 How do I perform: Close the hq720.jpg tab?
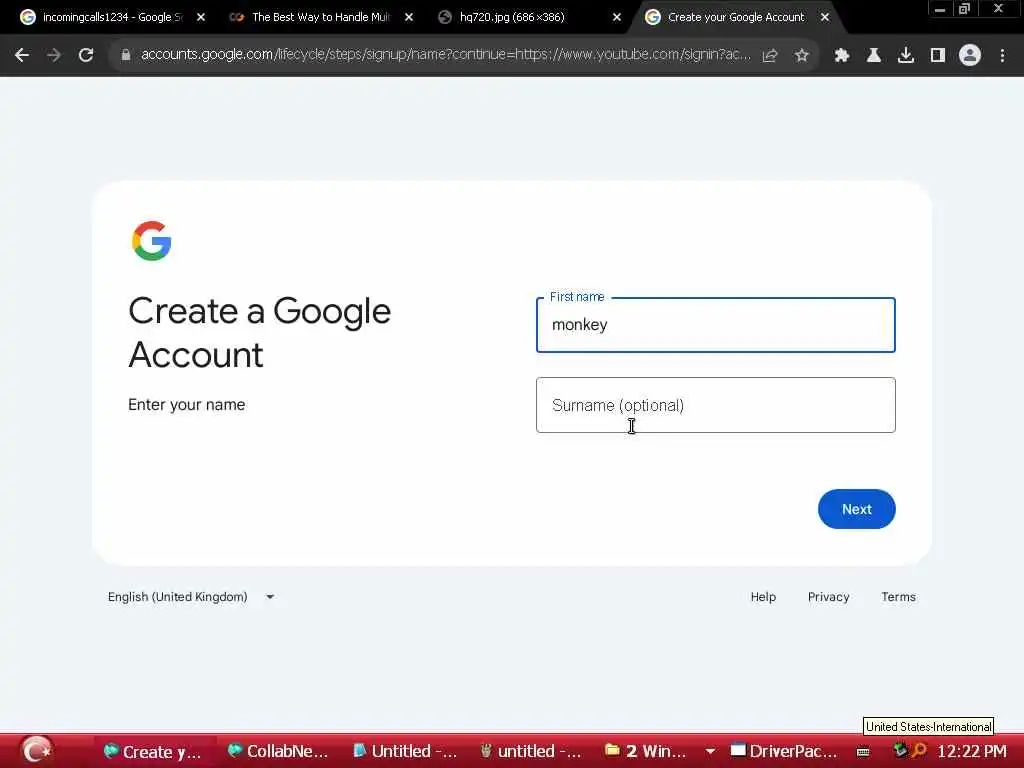coord(616,17)
